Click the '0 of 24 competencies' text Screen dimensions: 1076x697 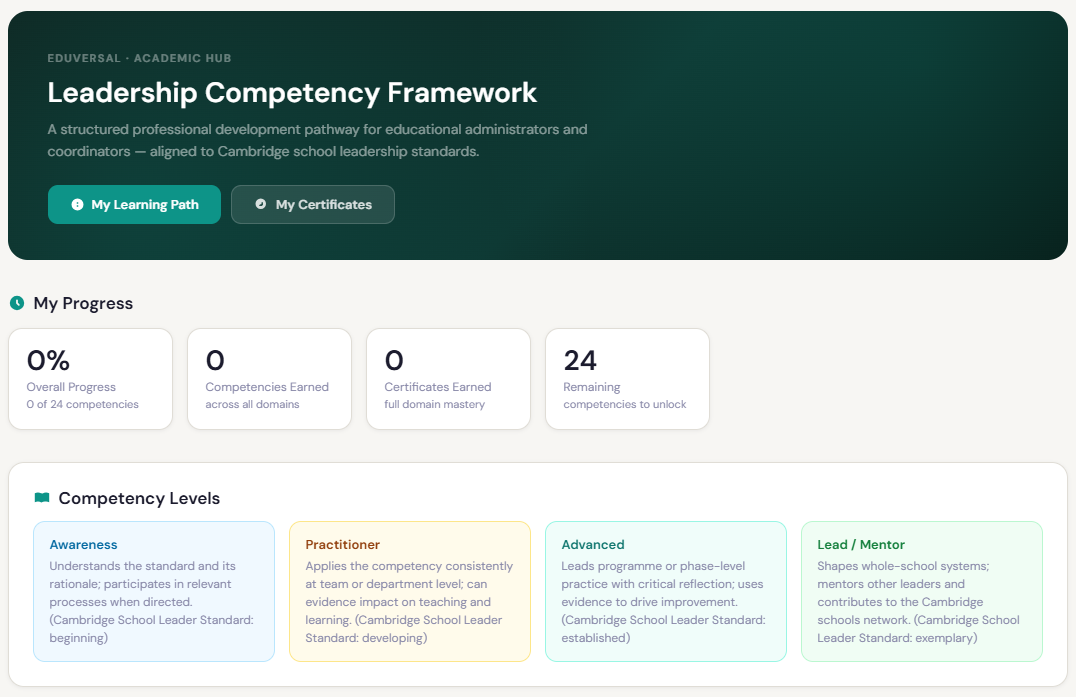point(82,404)
